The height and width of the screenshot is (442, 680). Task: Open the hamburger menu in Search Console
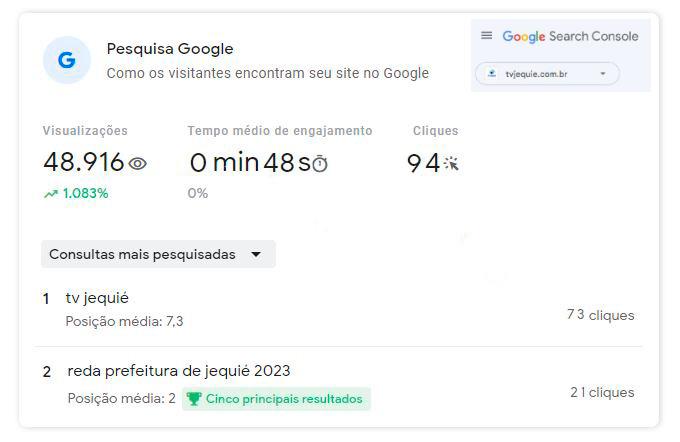pyautogui.click(x=487, y=36)
